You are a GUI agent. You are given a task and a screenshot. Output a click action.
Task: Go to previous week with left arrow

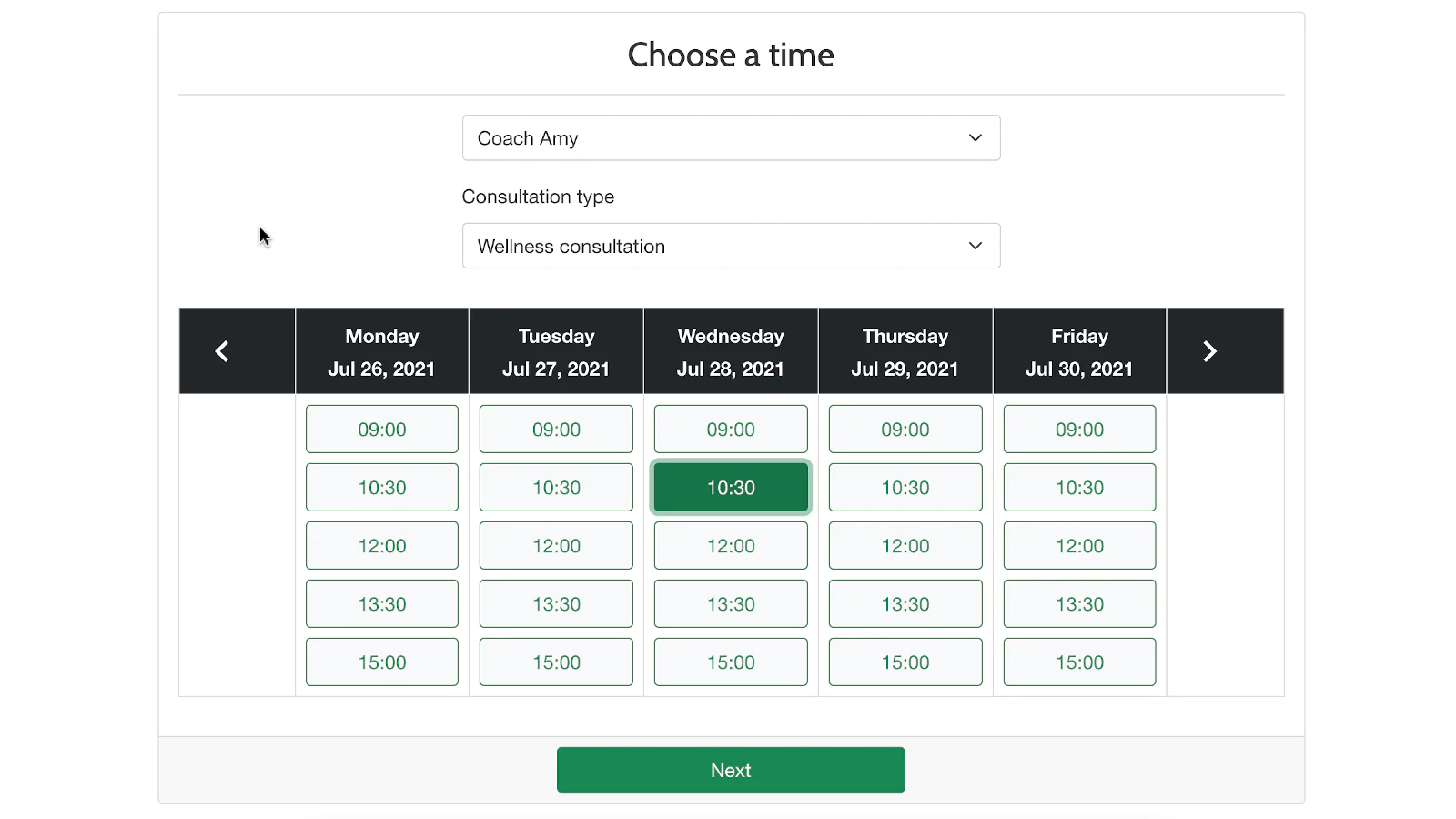(222, 351)
